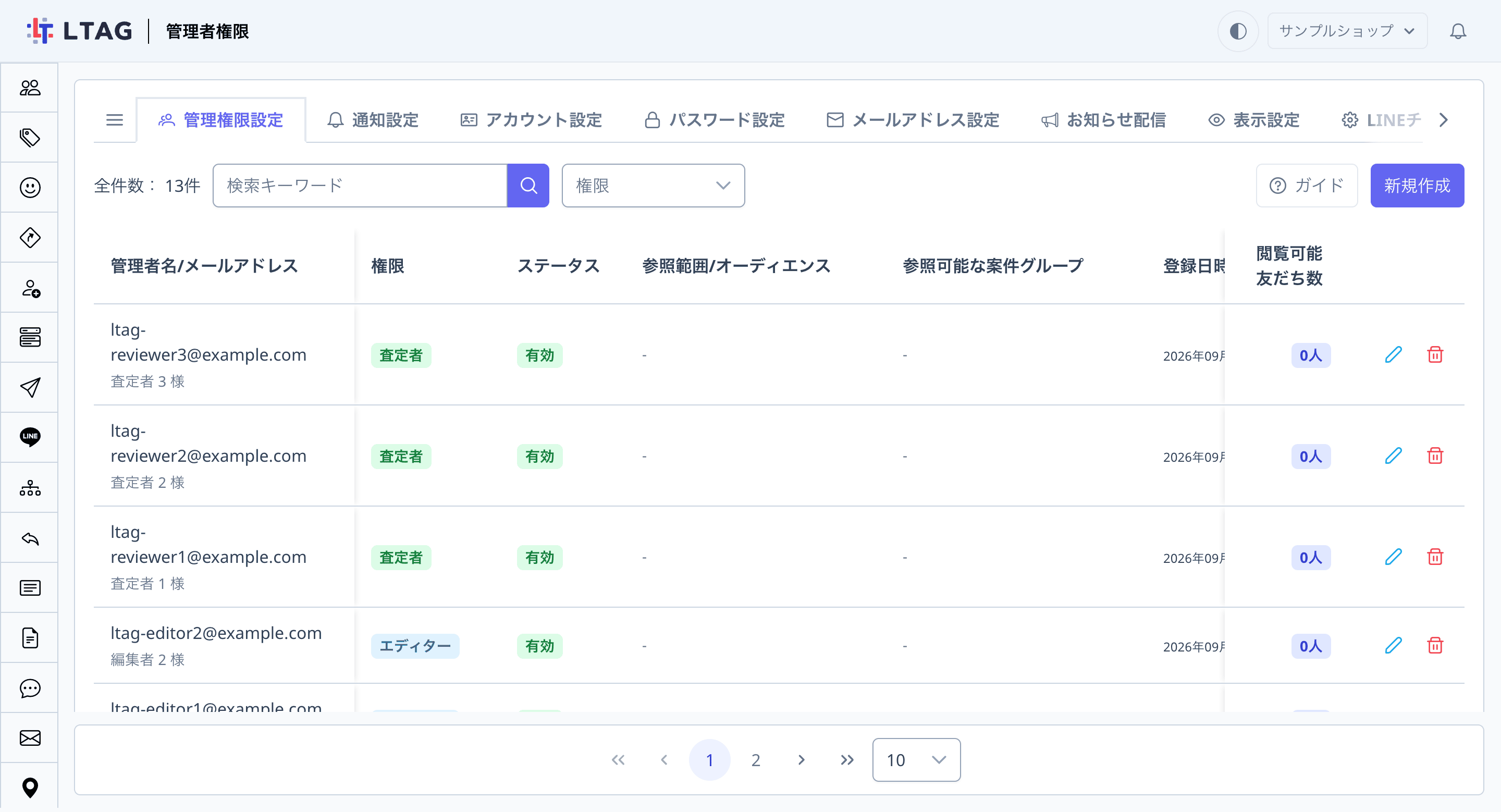1501x812 pixels.
Task: Open the paper plane send icon
Action: pos(30,387)
